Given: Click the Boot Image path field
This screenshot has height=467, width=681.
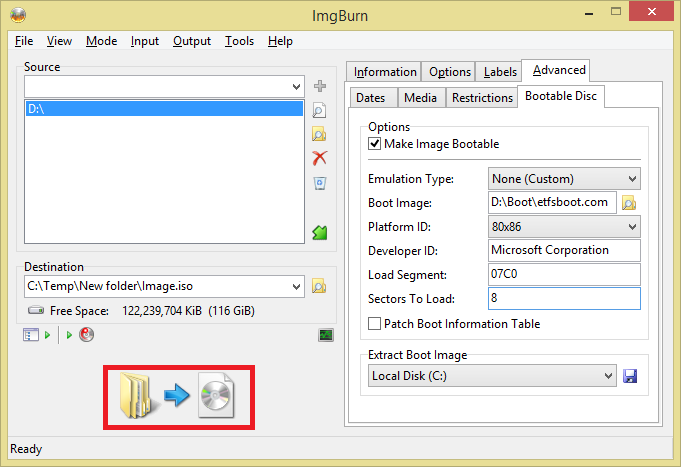Looking at the screenshot, I should click(552, 202).
